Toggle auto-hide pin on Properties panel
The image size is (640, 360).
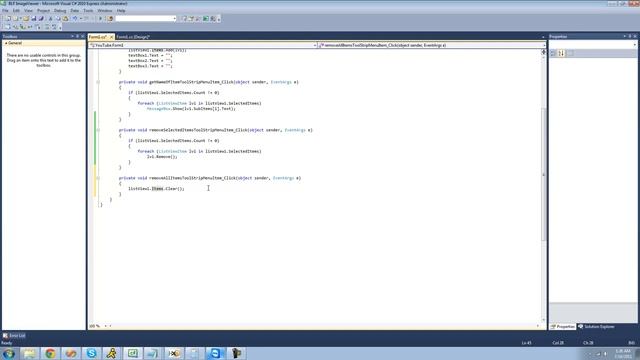[x=630, y=36]
